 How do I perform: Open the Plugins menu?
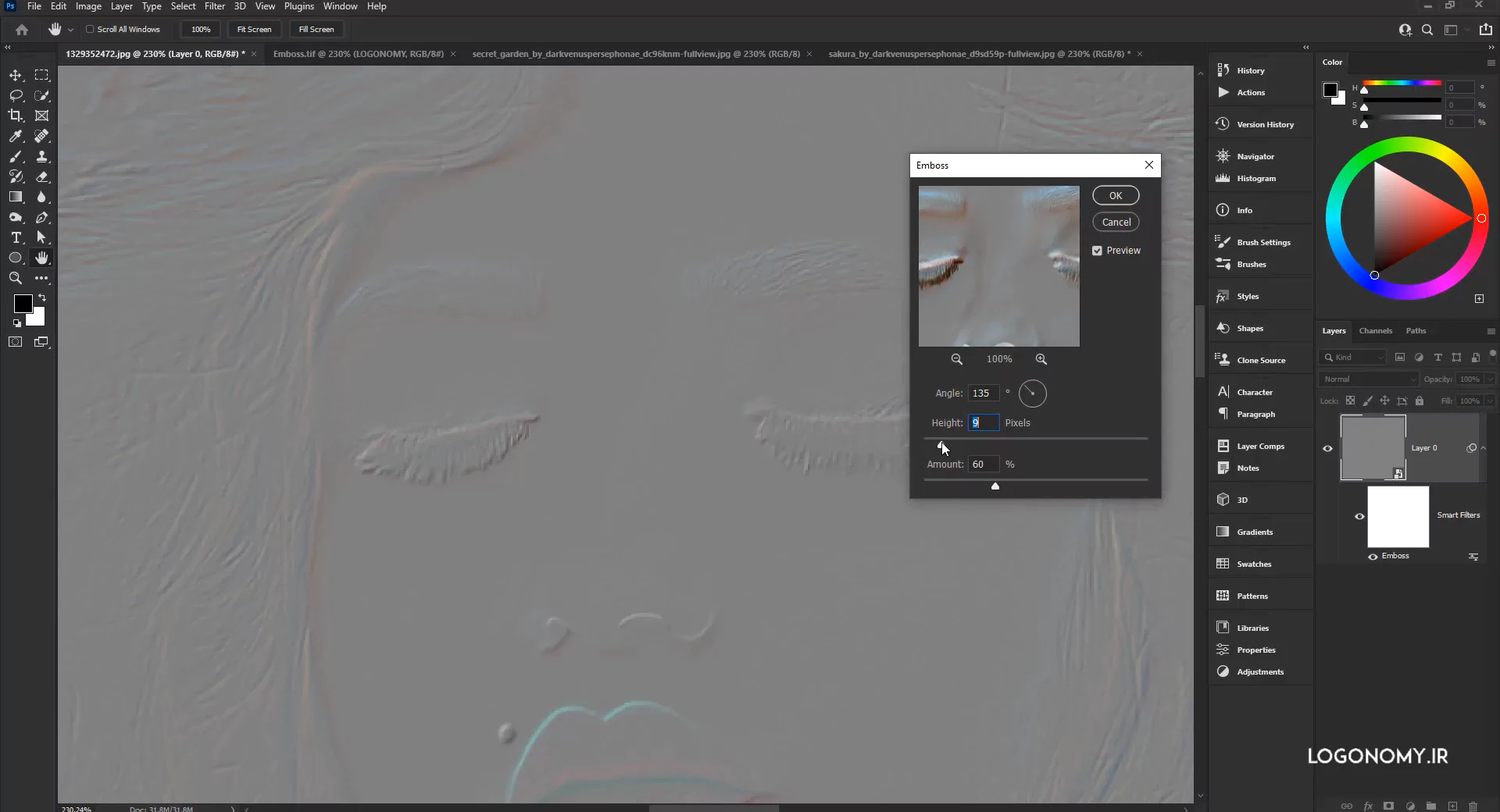298,6
